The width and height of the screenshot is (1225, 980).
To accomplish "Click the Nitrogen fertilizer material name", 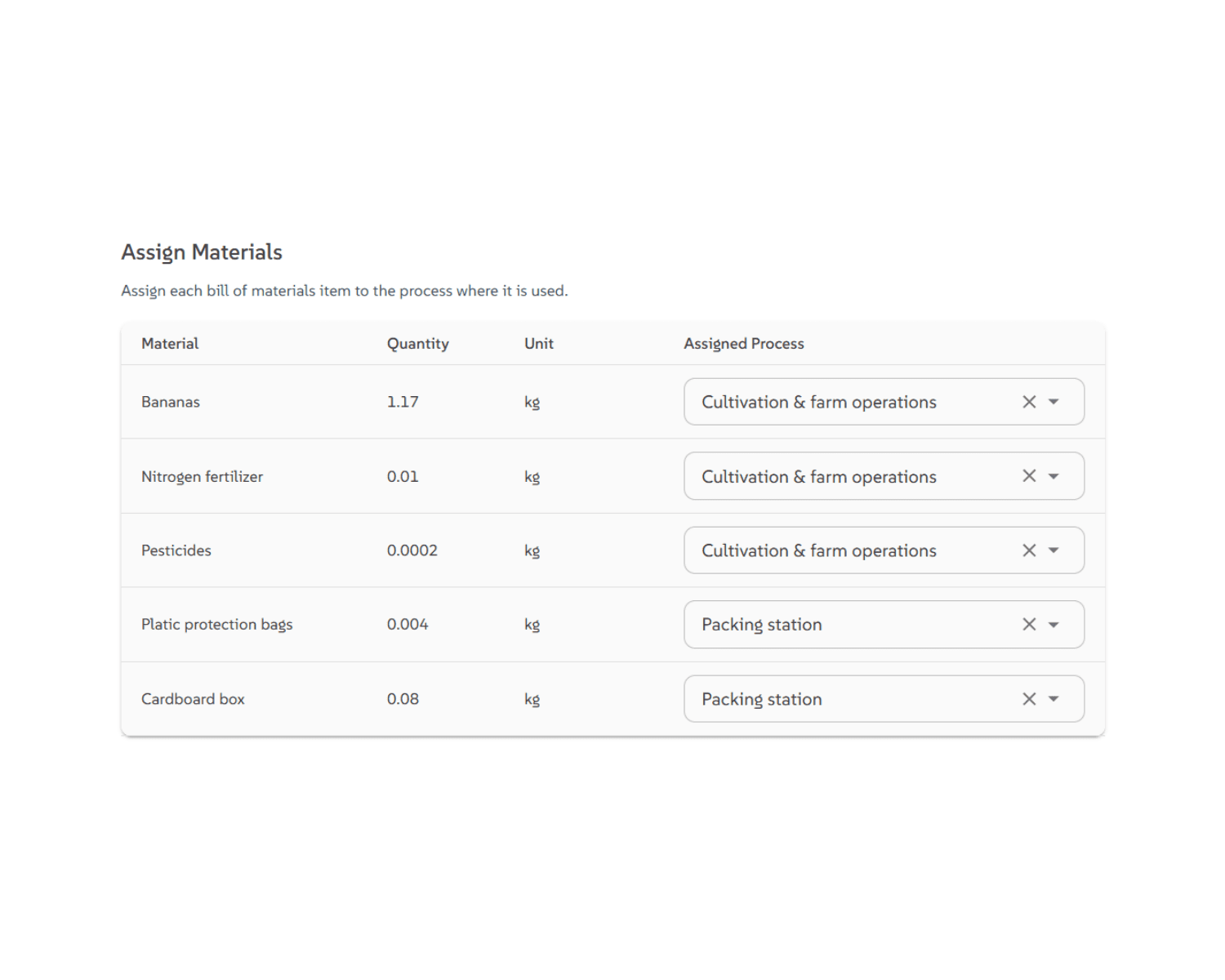I will click(x=202, y=477).
